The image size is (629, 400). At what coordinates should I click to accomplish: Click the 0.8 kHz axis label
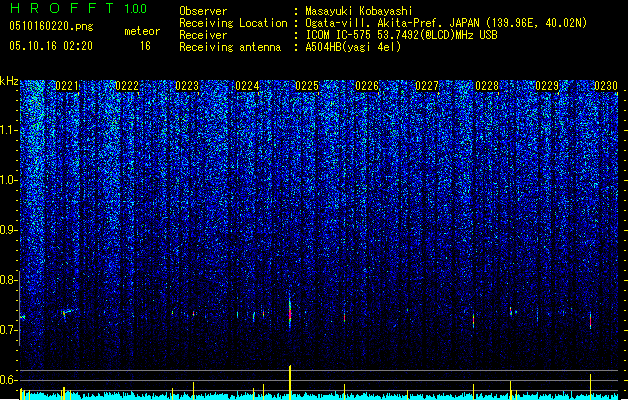coord(9,280)
